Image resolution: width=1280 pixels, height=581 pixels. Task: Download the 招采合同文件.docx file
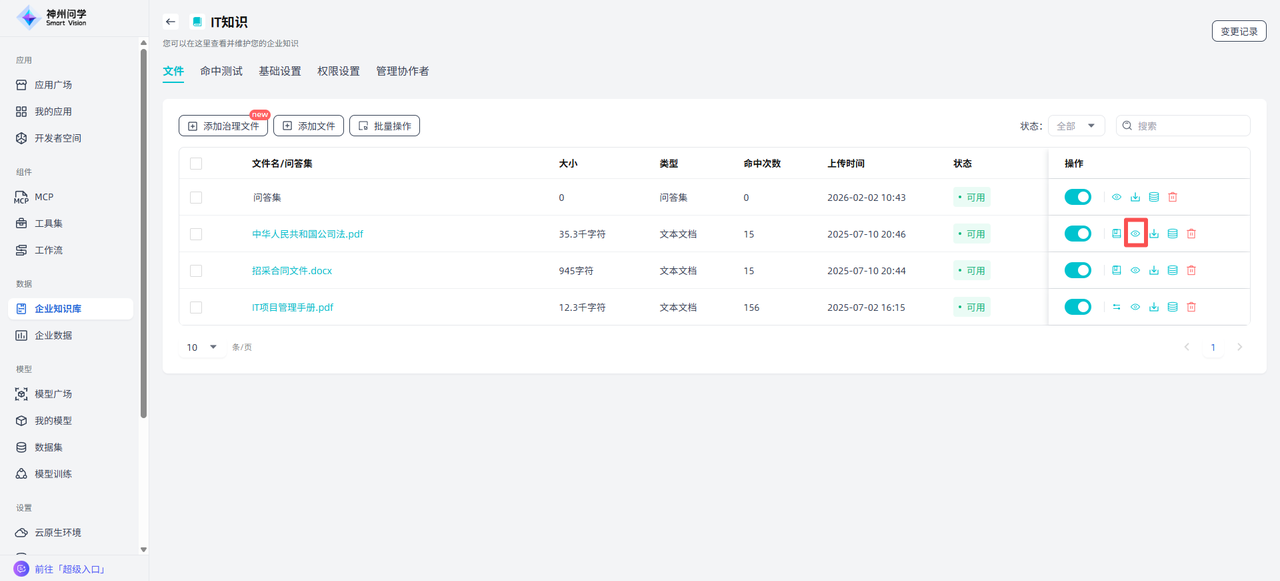point(1154,271)
